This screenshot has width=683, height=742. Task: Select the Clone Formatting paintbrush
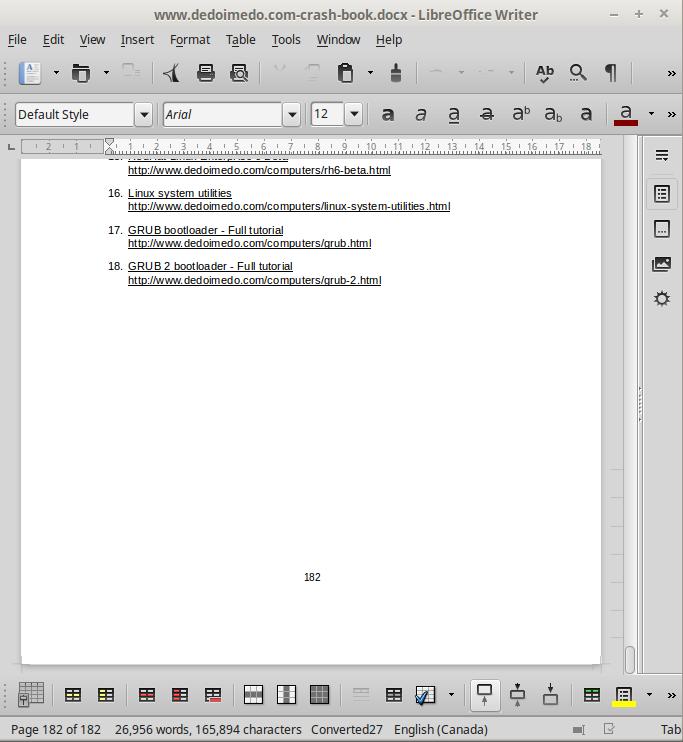pos(396,73)
